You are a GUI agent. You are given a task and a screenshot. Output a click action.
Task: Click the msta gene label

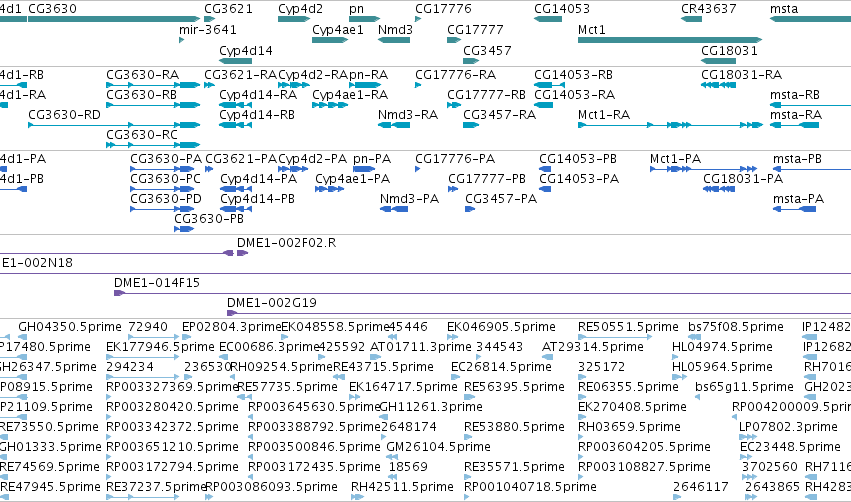coord(784,9)
